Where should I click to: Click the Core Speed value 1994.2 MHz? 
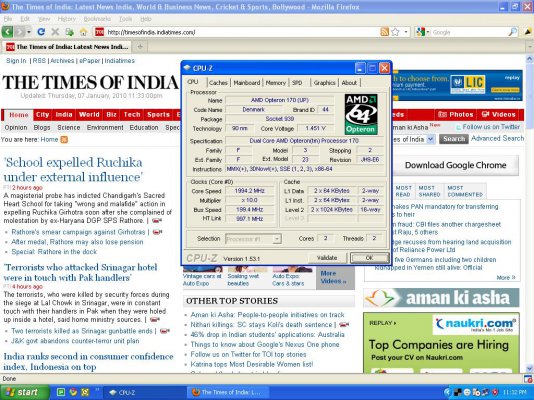(250, 191)
